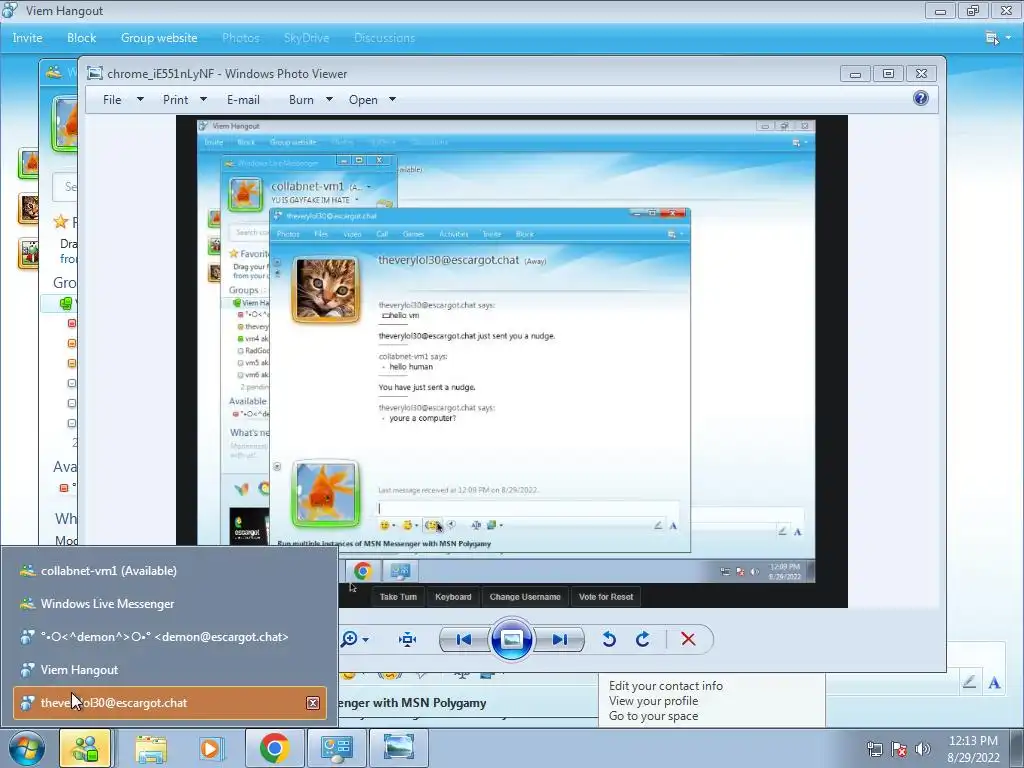Click E-mail in Photo Viewer toolbar
The image size is (1024, 768).
click(x=244, y=100)
